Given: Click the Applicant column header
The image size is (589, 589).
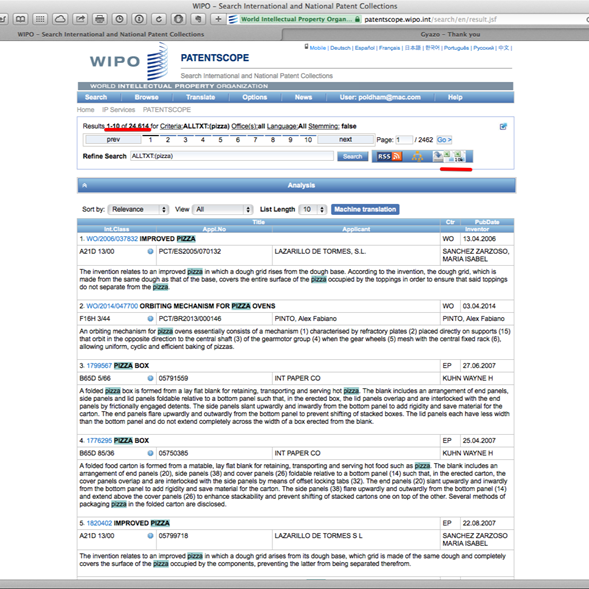Looking at the screenshot, I should 356,229.
